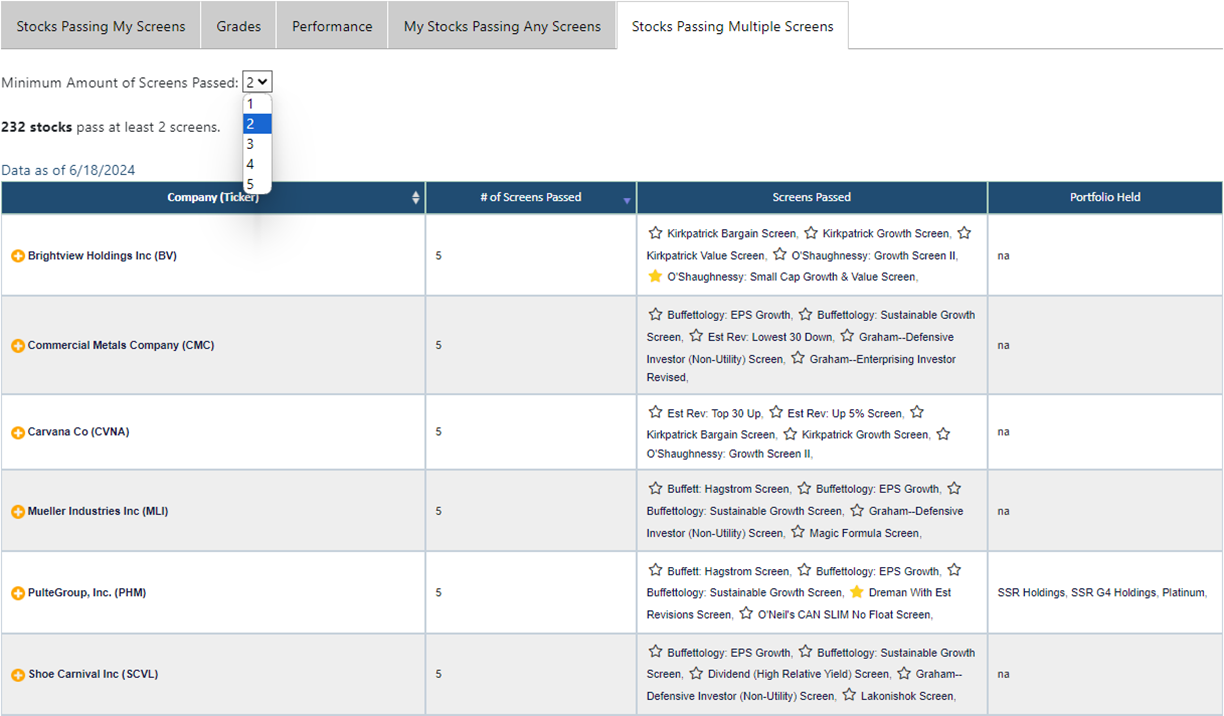This screenshot has width=1224, height=716.
Task: Star Graham--Defensive Investor screen in Shoe Carnival row
Action: click(x=904, y=674)
